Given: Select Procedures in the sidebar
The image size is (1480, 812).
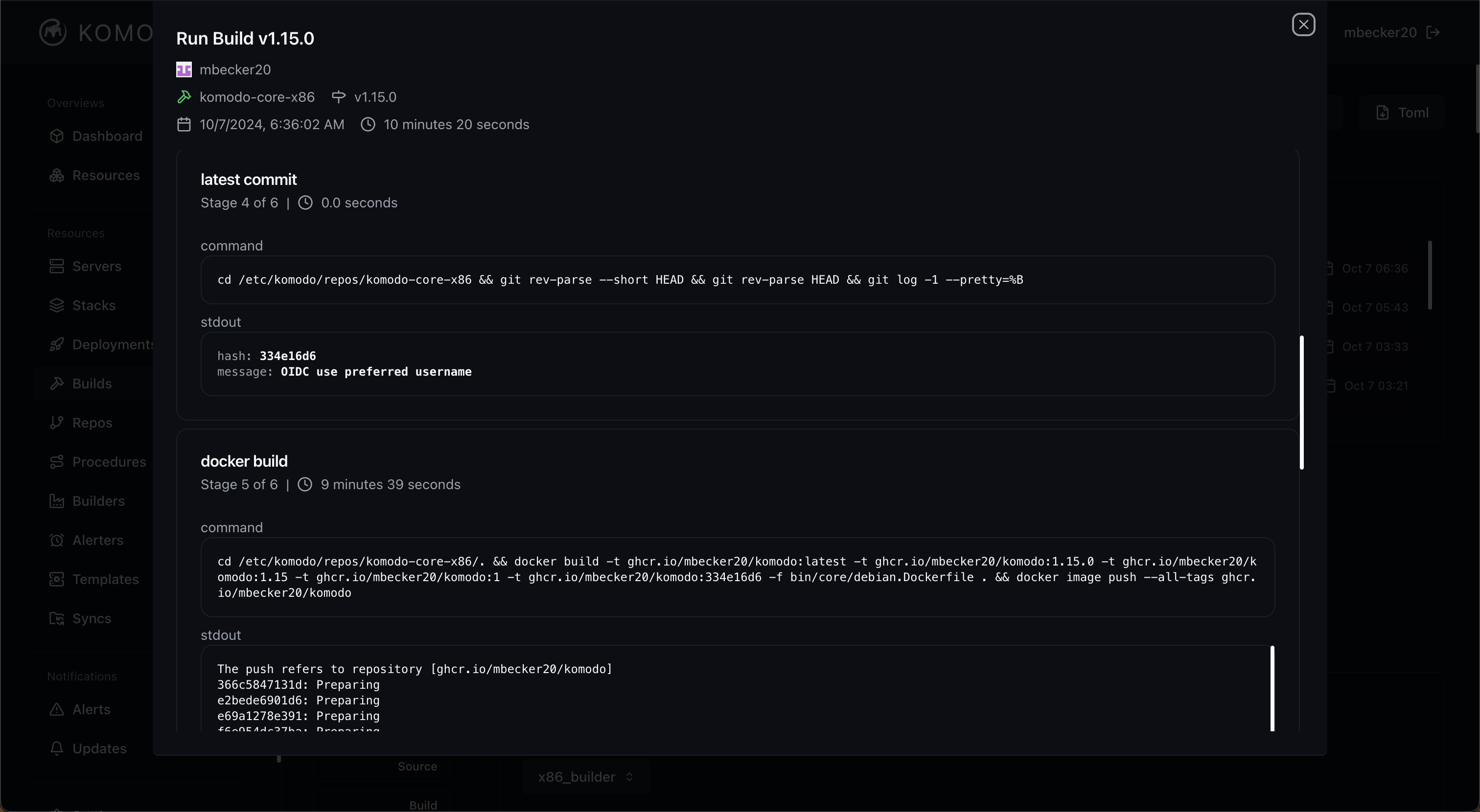Looking at the screenshot, I should pos(109,462).
